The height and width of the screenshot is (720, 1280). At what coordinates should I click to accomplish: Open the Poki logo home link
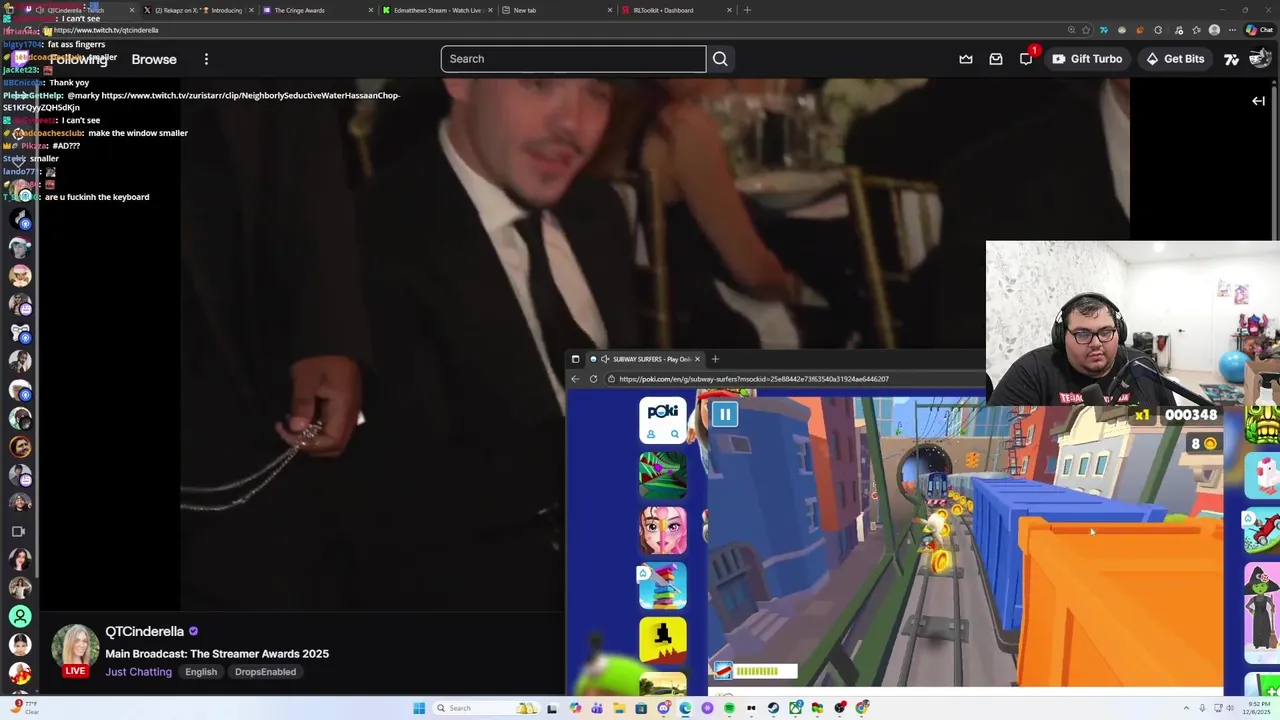point(663,411)
